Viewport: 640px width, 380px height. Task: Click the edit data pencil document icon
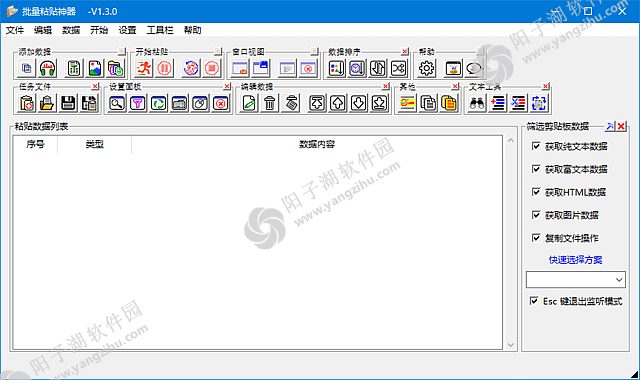coord(249,103)
